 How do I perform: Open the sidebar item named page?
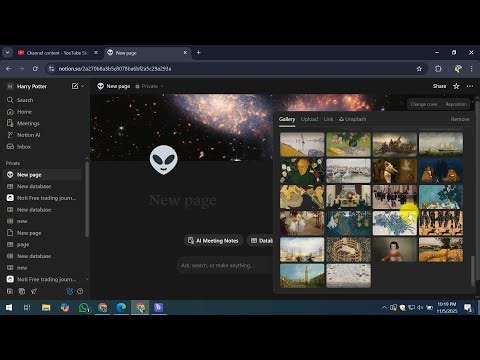point(42,245)
